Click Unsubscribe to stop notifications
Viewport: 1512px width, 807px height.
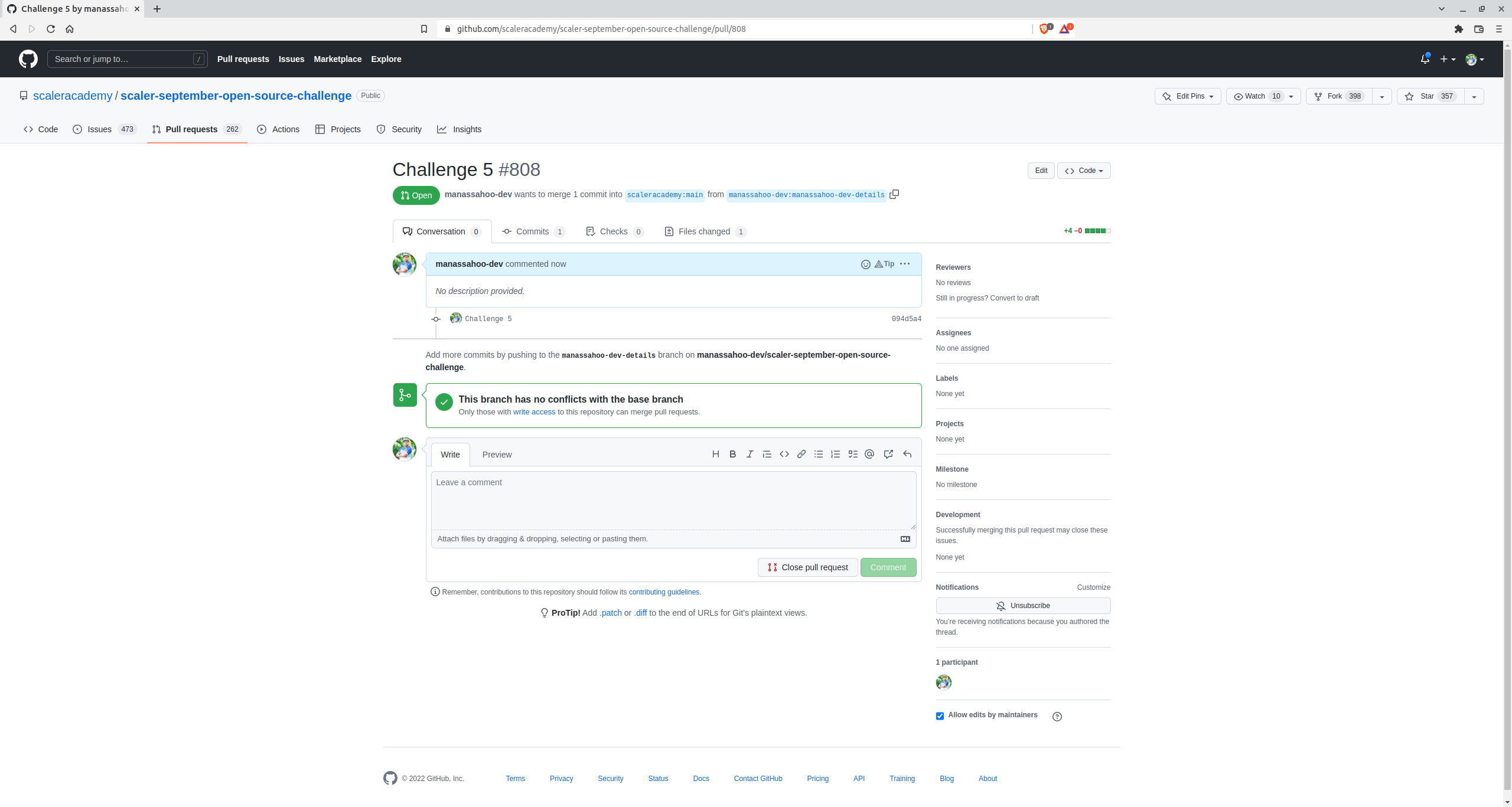click(1022, 605)
